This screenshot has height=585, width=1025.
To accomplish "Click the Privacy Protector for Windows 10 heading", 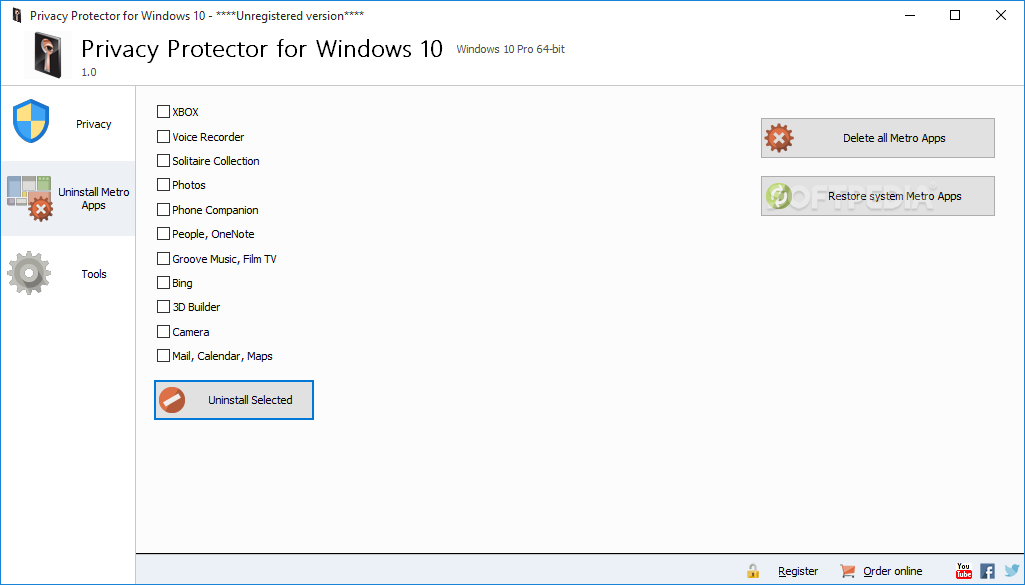I will (x=262, y=49).
